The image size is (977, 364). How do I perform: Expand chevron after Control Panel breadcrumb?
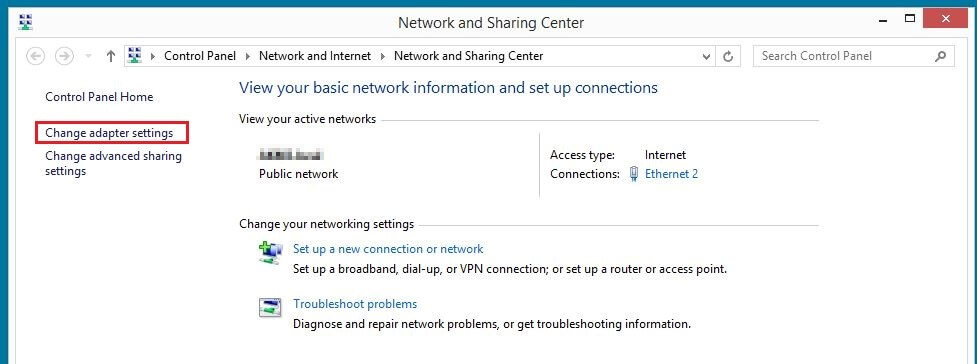[x=247, y=56]
